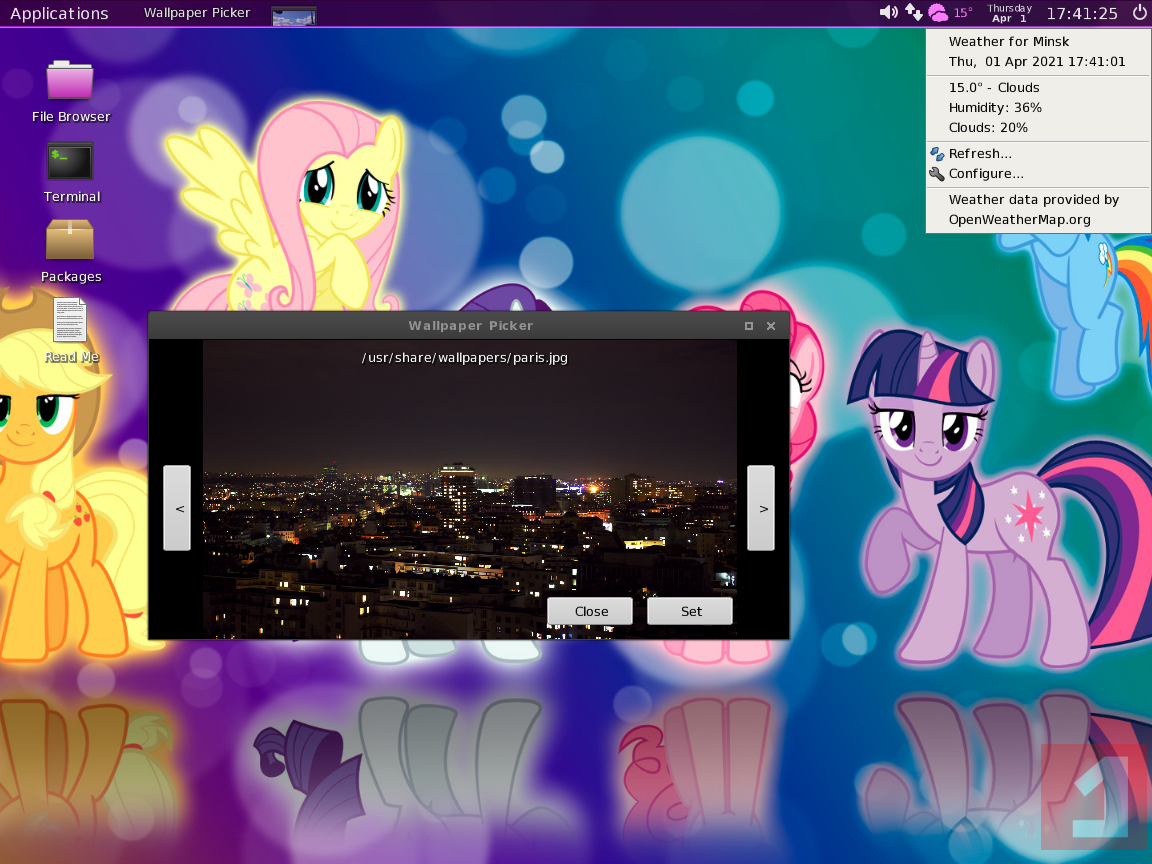This screenshot has height=864, width=1152.
Task: Click the 17:41:25 clock in panel
Action: 1082,13
